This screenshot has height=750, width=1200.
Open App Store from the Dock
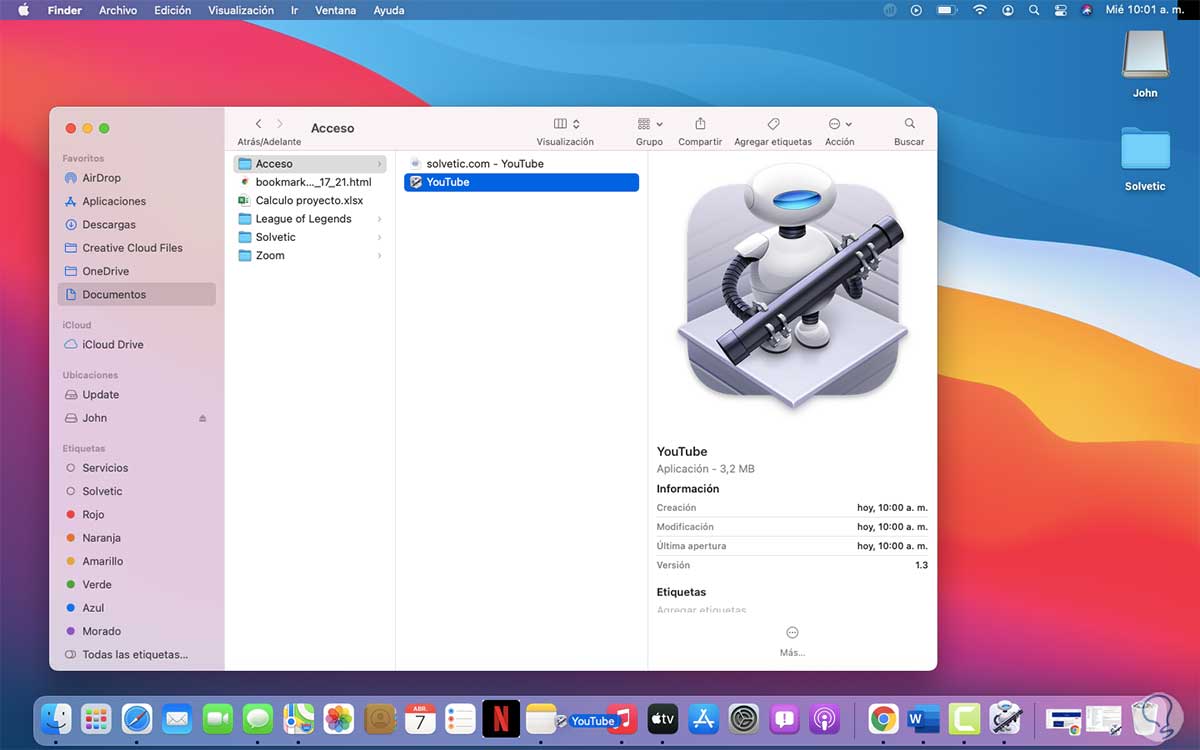click(704, 718)
